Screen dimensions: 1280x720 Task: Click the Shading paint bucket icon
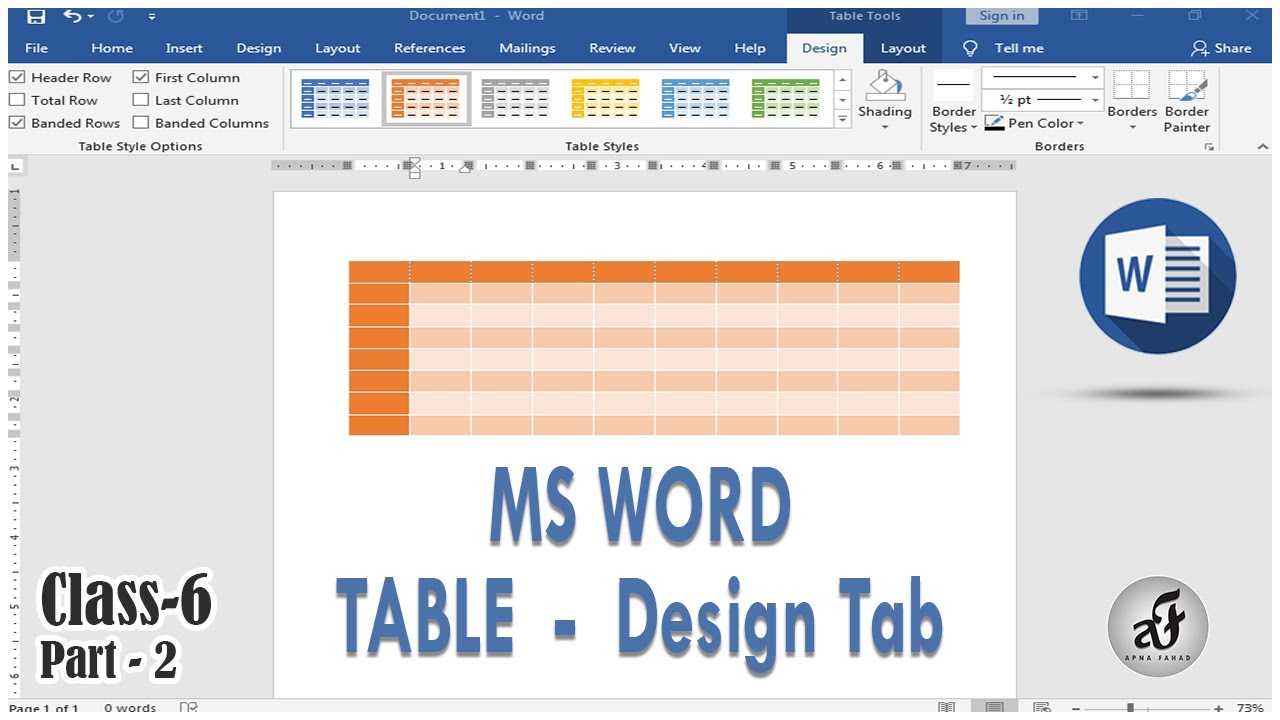pos(884,86)
